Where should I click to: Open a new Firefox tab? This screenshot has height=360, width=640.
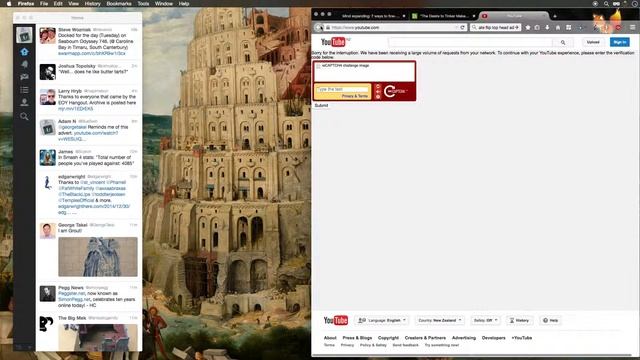click(555, 16)
